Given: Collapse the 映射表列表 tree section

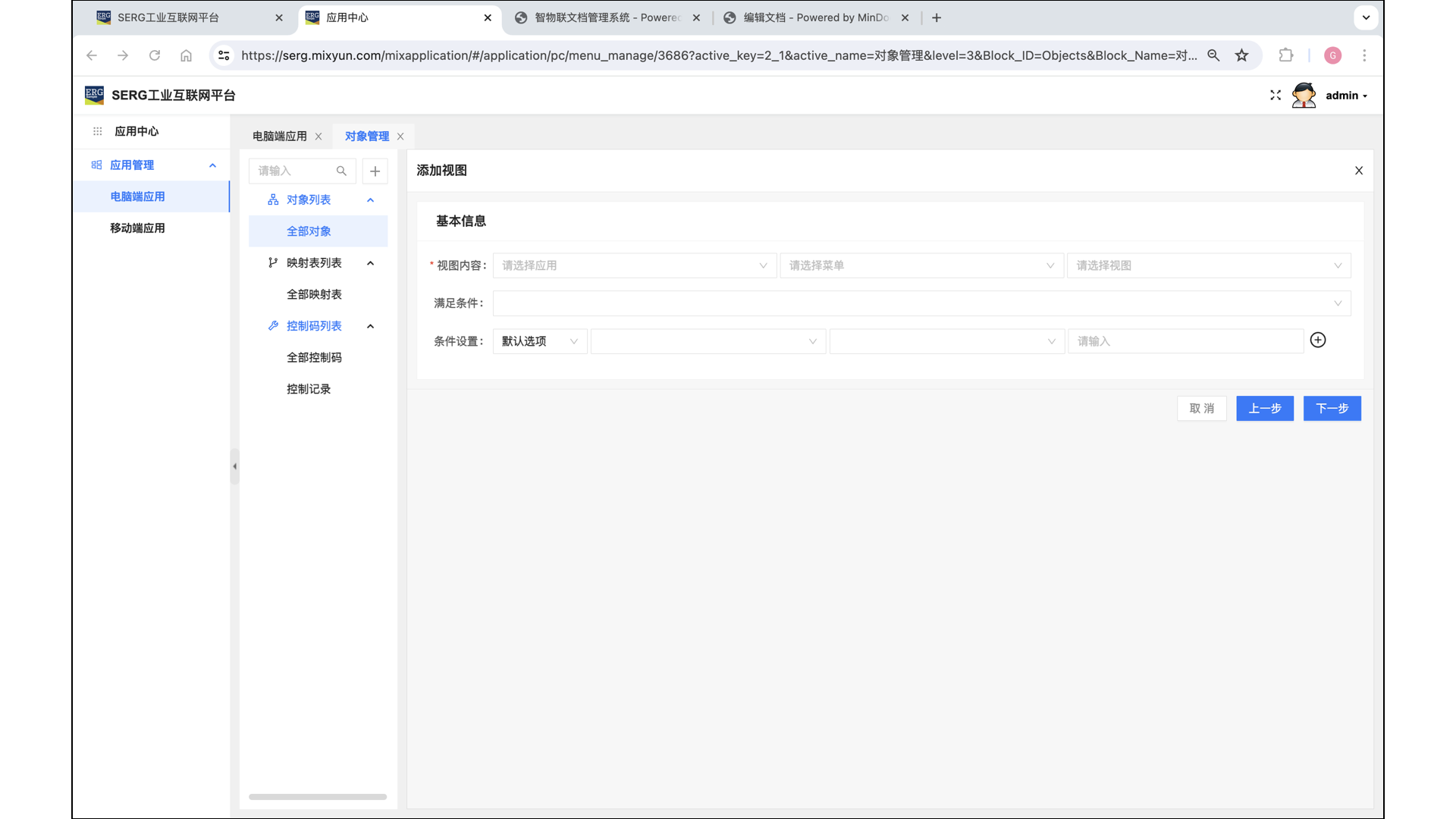Looking at the screenshot, I should (371, 263).
